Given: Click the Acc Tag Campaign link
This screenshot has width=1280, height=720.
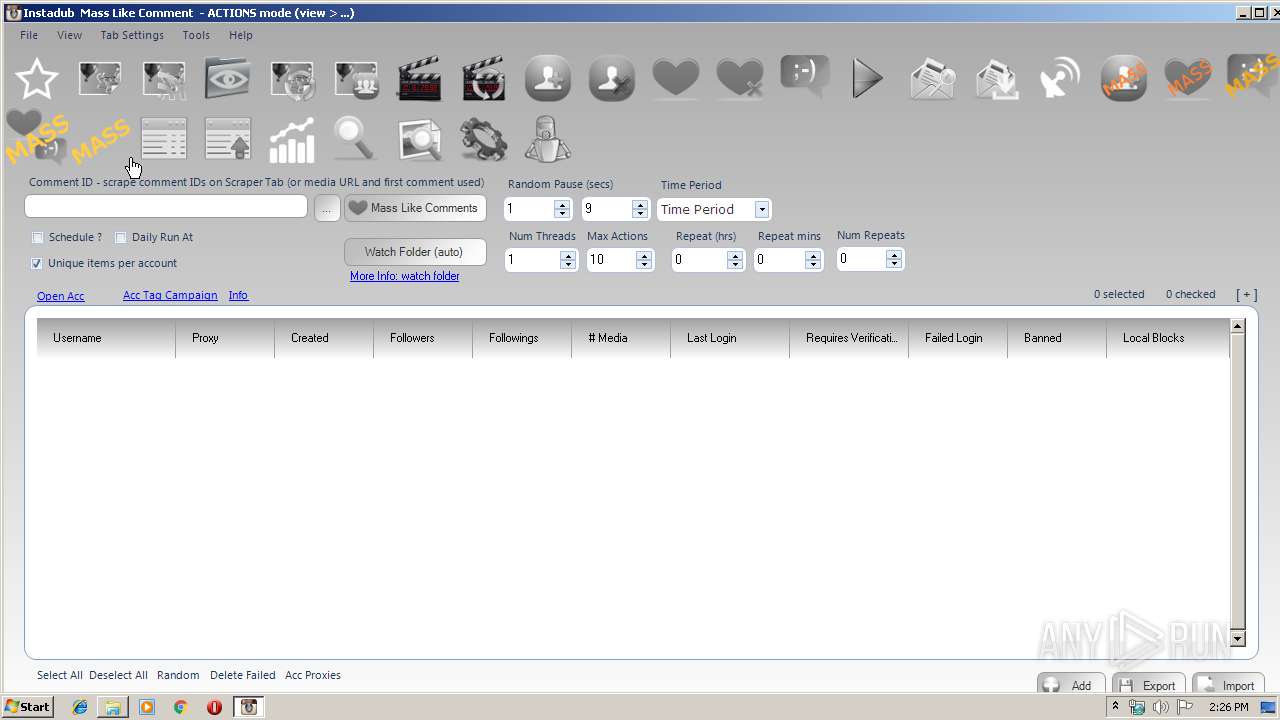Looking at the screenshot, I should pyautogui.click(x=170, y=295).
